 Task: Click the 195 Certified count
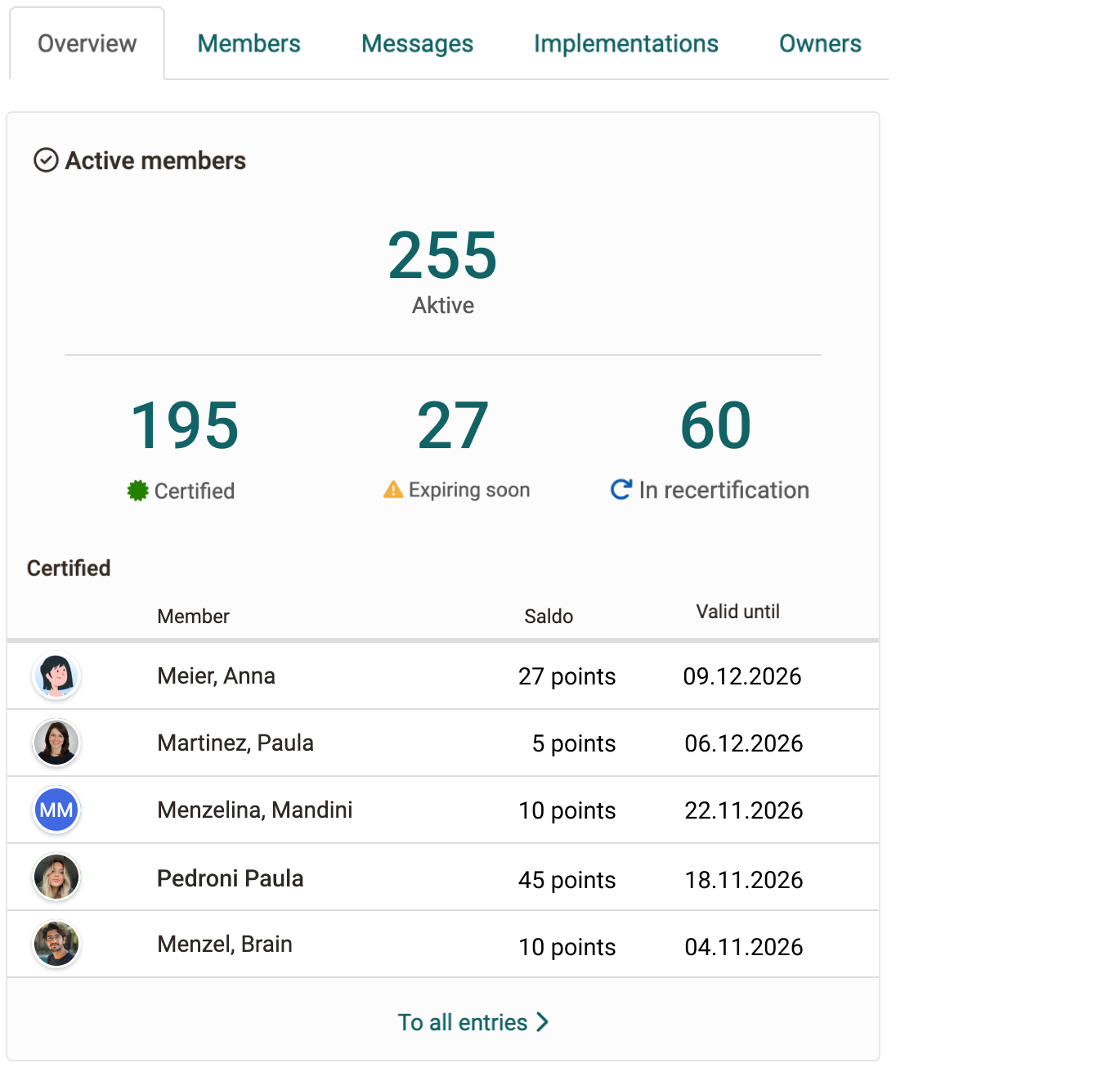point(184,424)
